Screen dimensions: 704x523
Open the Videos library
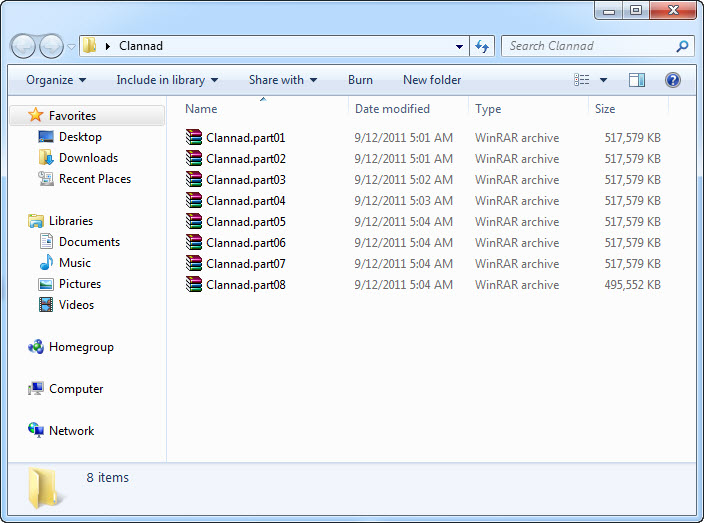point(76,305)
